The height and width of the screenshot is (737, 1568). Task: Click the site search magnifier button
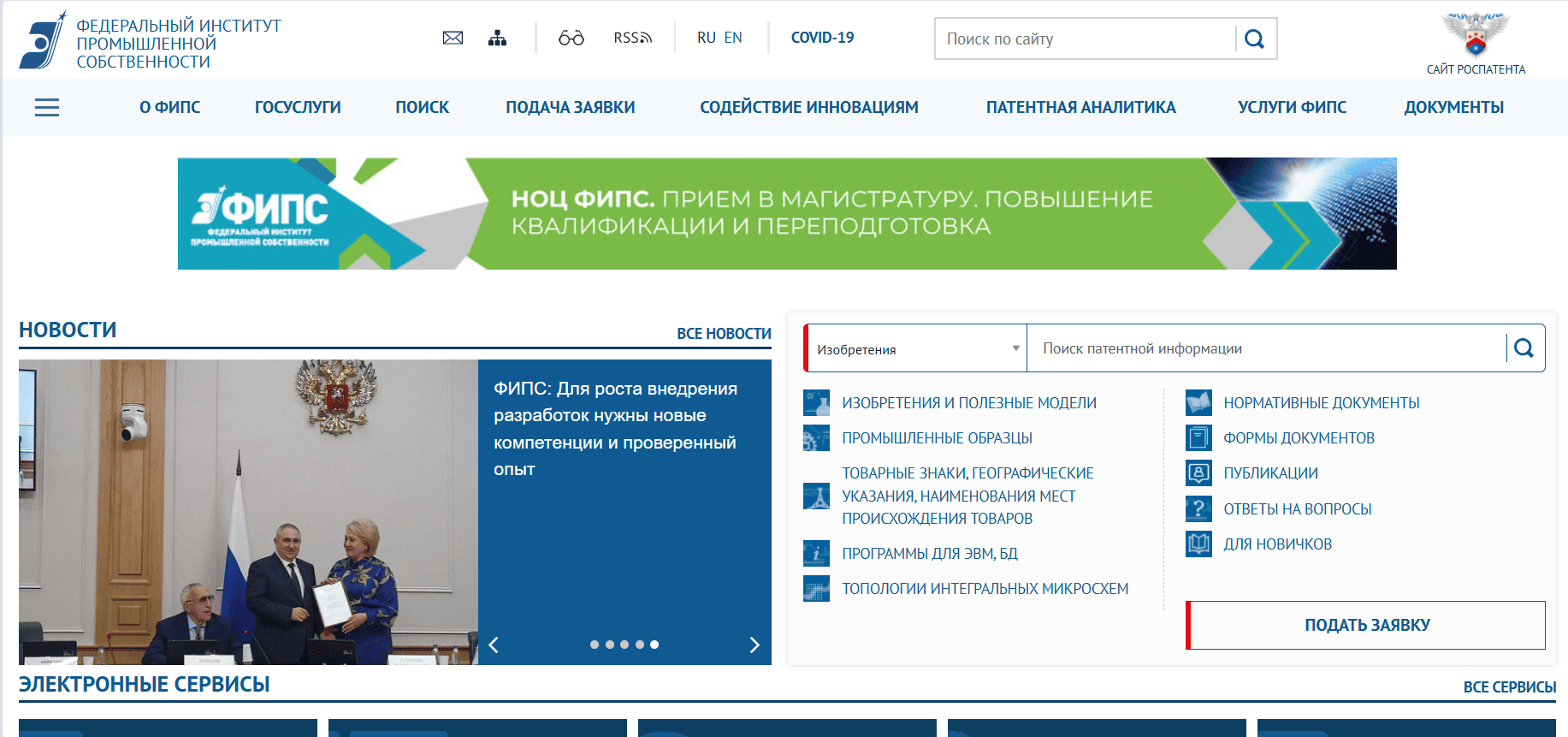pos(1254,39)
